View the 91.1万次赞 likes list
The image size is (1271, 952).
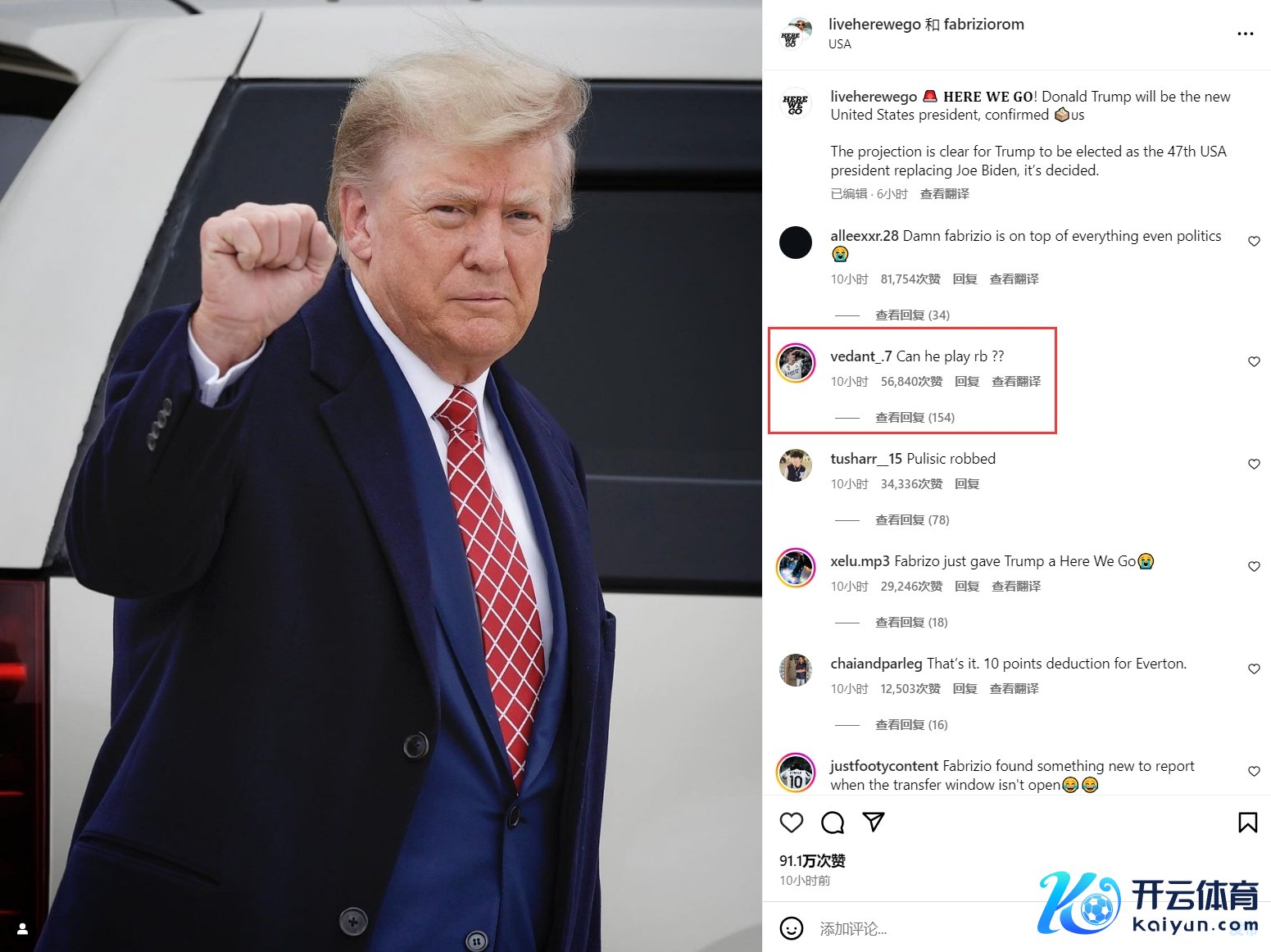(812, 860)
